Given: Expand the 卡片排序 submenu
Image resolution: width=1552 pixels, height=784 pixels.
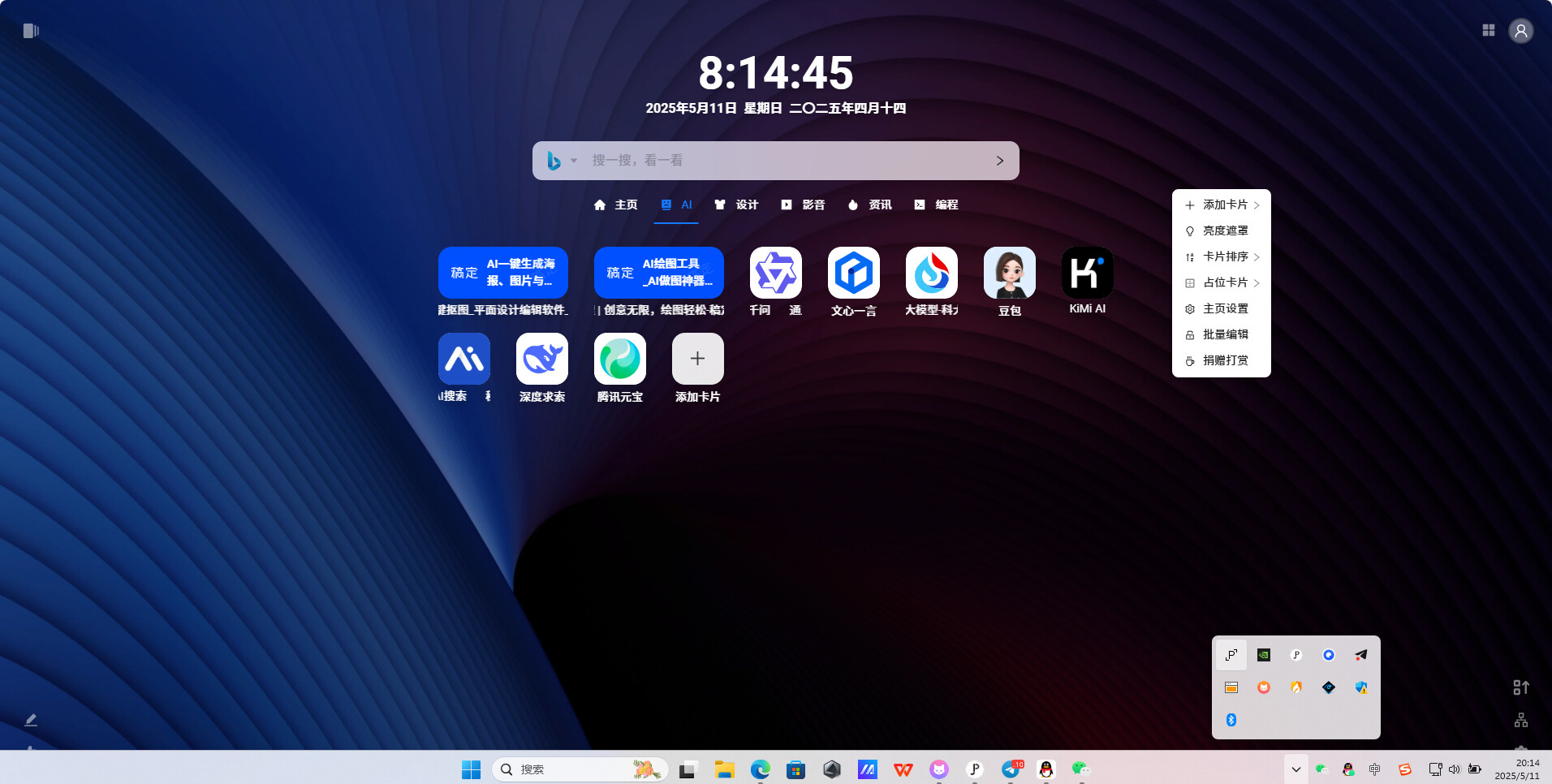Looking at the screenshot, I should [x=1222, y=256].
